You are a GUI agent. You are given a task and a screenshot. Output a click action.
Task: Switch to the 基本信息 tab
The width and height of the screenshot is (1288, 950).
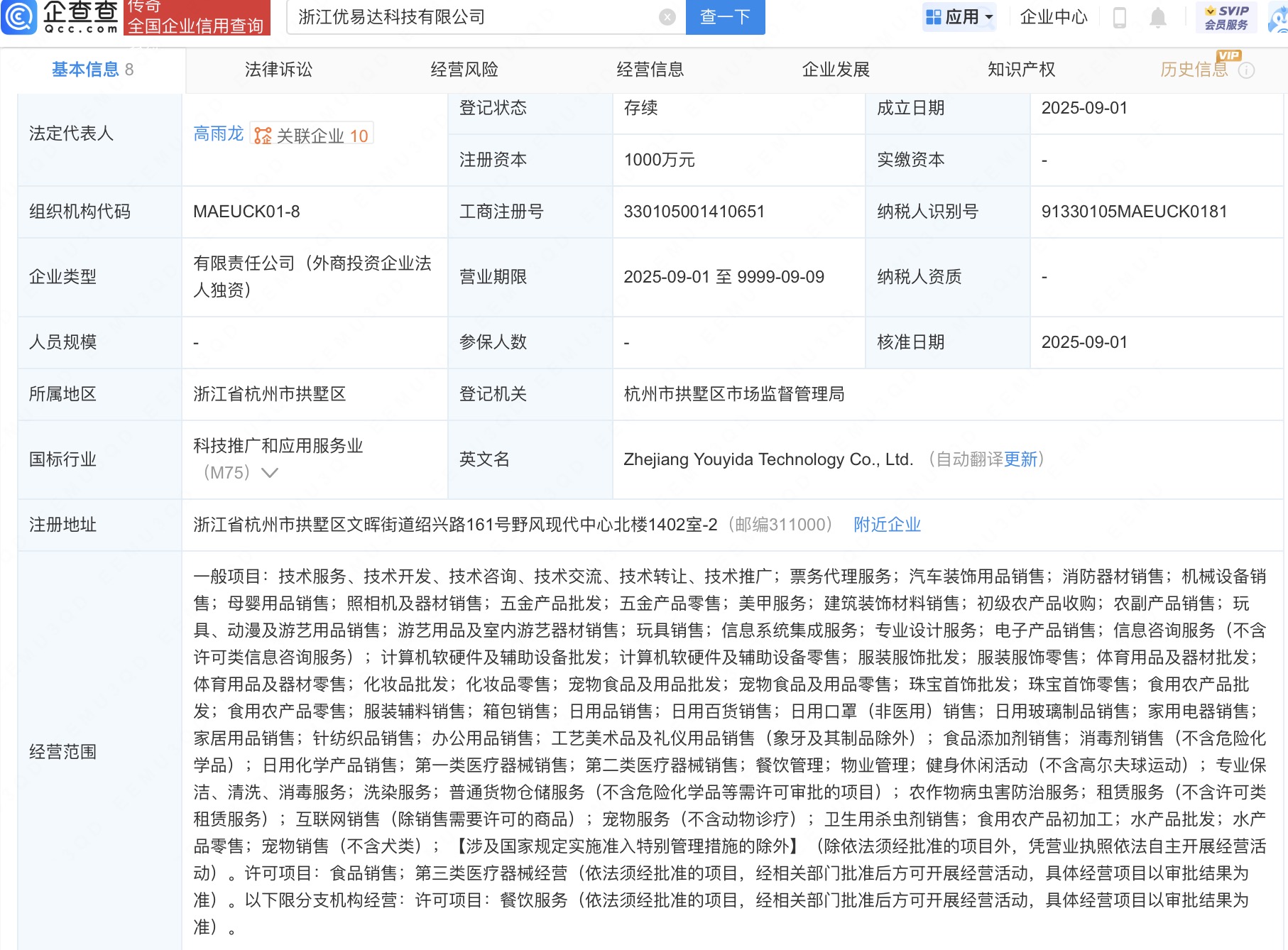(92, 70)
